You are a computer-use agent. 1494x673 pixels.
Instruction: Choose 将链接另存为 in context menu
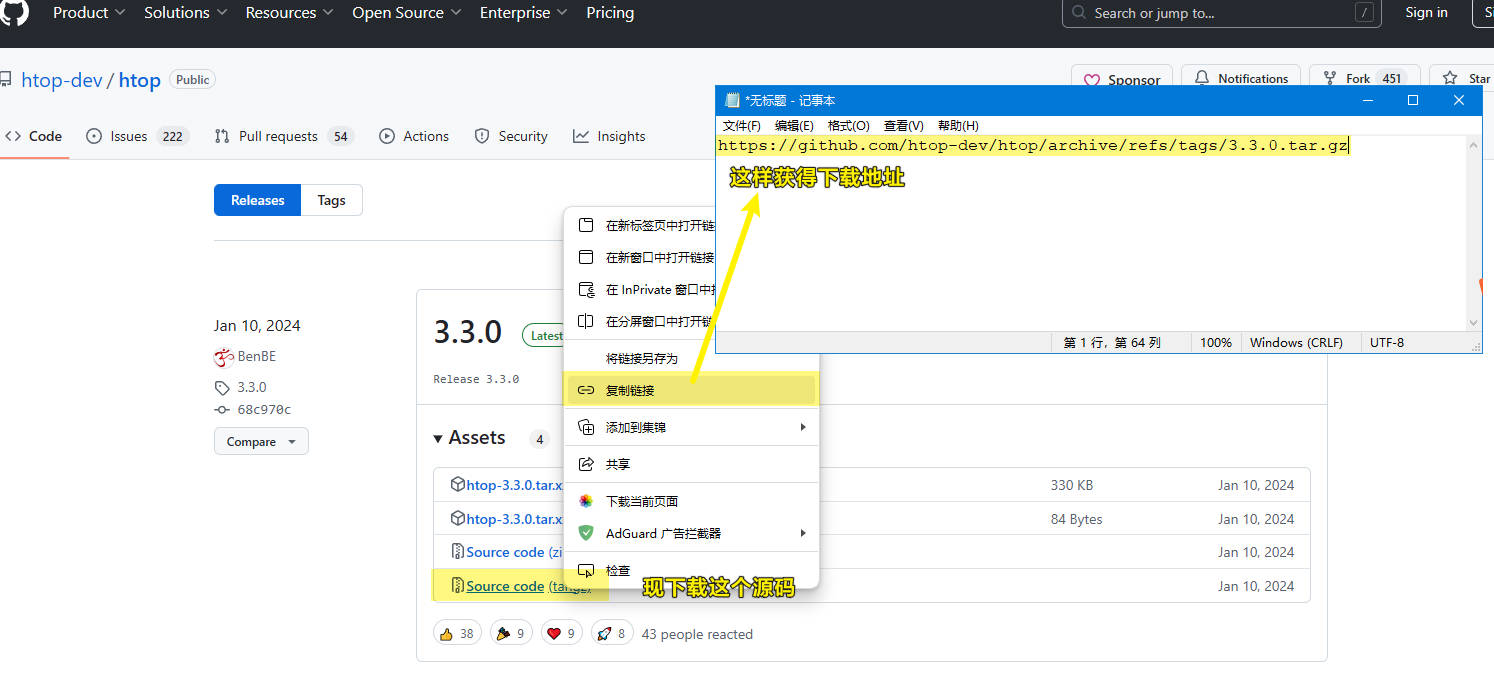pyautogui.click(x=692, y=358)
